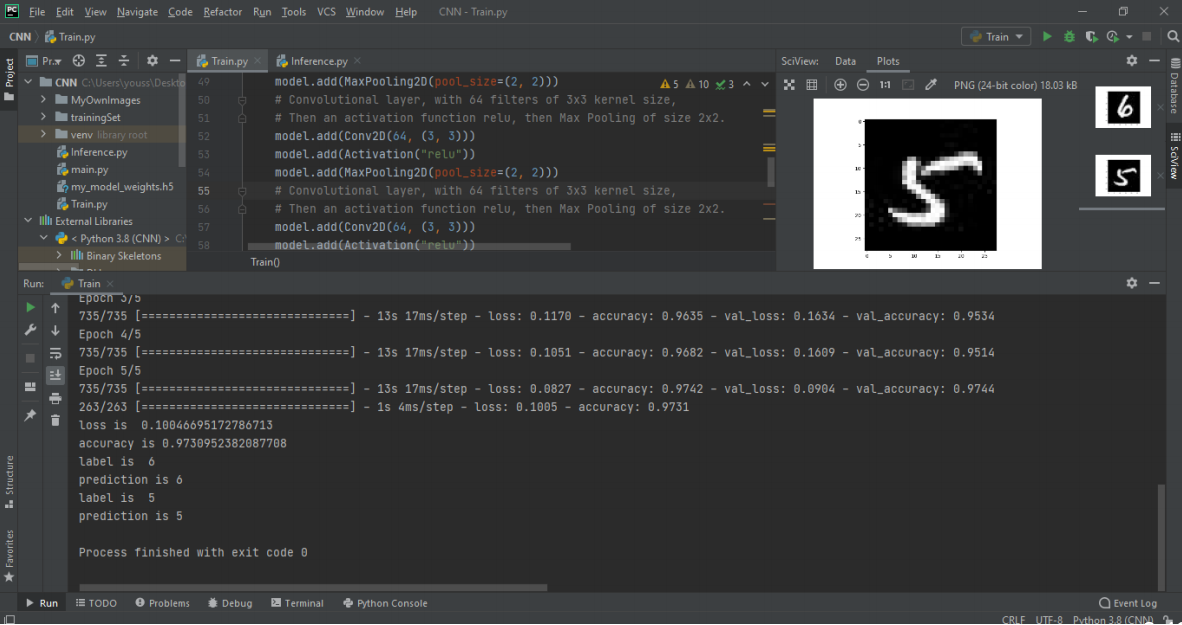Open the Debug tool window
Image resolution: width=1182 pixels, height=625 pixels.
pyautogui.click(x=230, y=603)
